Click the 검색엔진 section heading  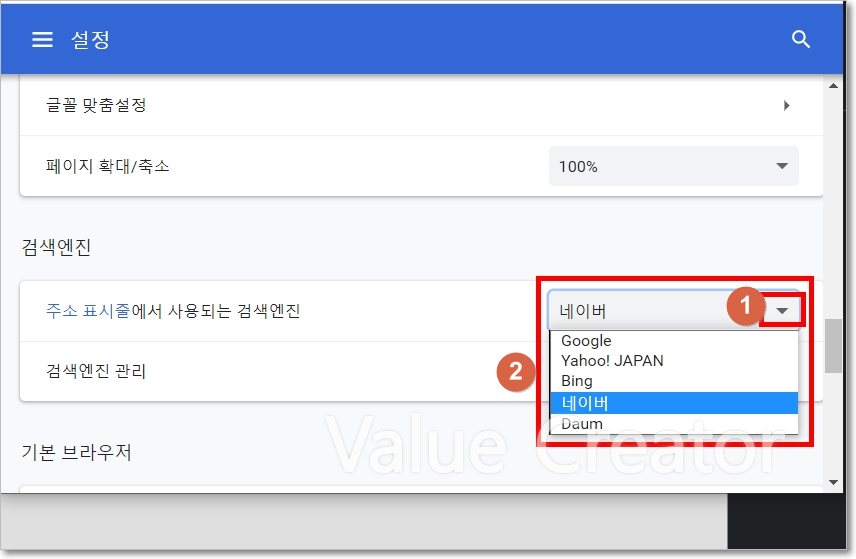(56, 247)
